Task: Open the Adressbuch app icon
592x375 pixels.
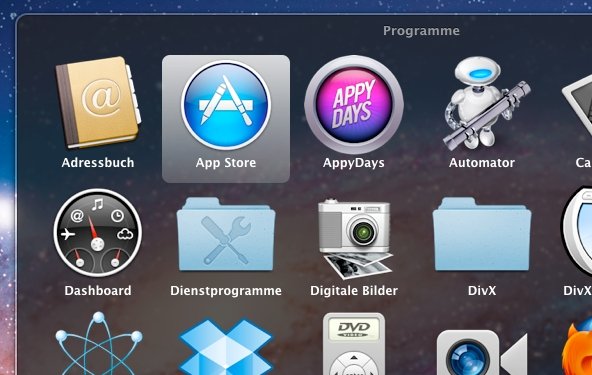Action: click(x=98, y=102)
